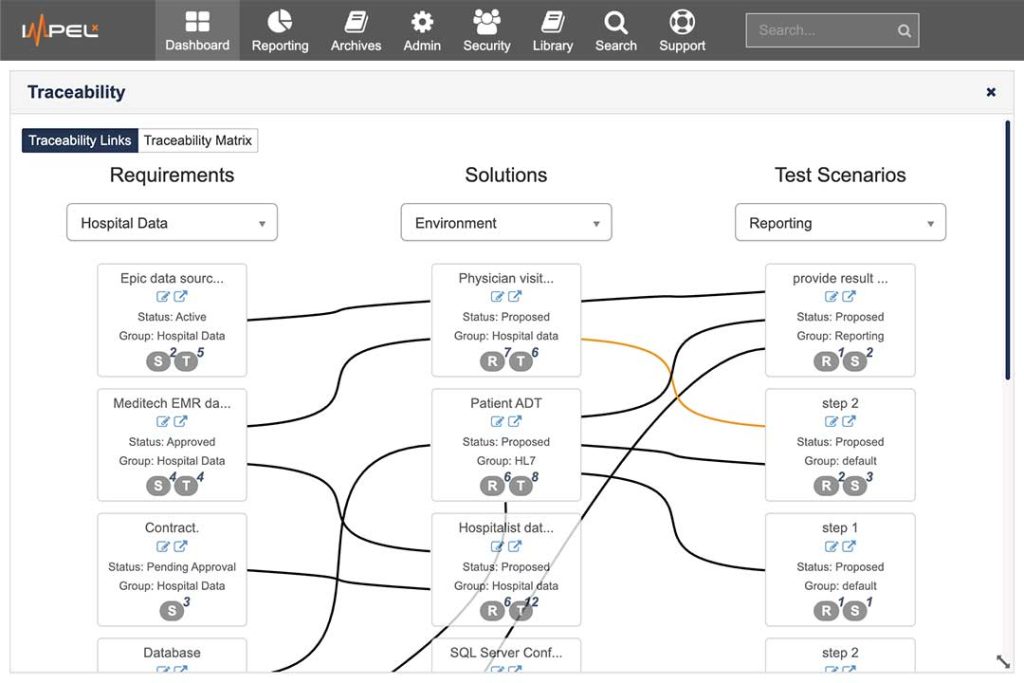Click the IMPEL logo
This screenshot has height=683, width=1024.
point(60,29)
